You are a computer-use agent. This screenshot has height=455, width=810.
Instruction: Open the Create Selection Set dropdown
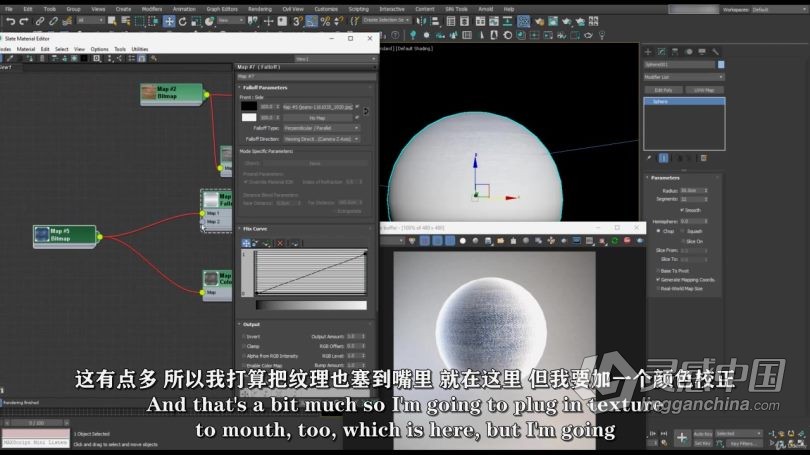386,20
